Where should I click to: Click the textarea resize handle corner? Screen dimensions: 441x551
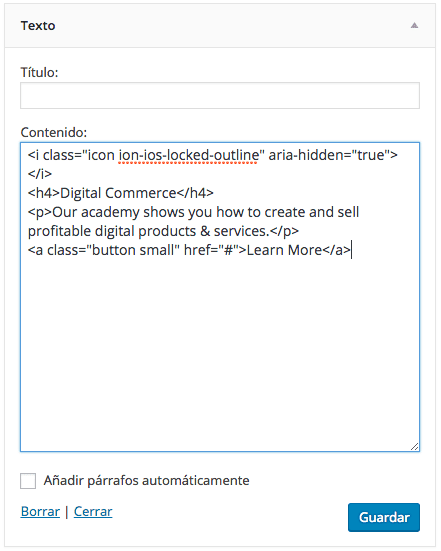pos(415,447)
